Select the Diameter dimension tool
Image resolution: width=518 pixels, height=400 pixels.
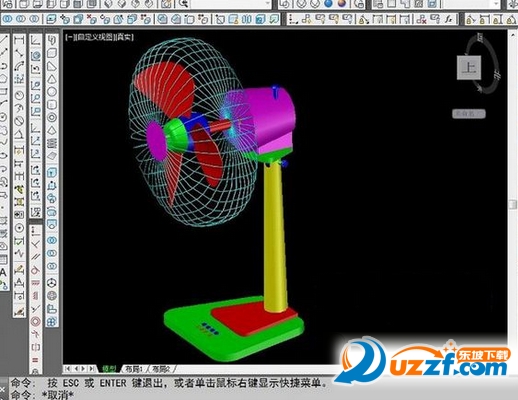point(19,121)
